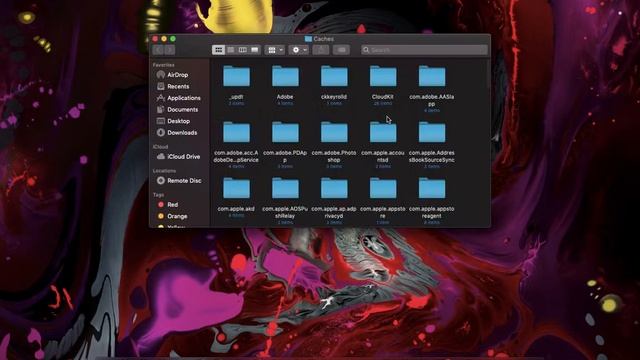Image resolution: width=640 pixels, height=360 pixels.
Task: Switch Finder to icon view
Action: [219, 50]
